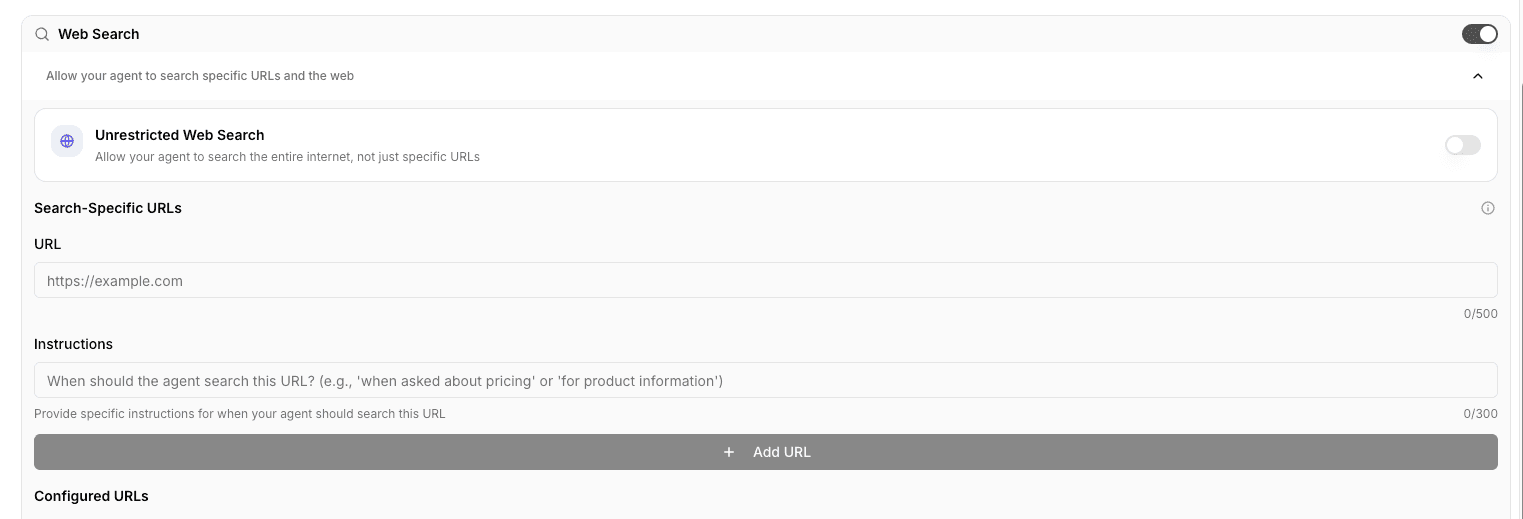
Task: Focus the URL input with https://example.com placeholder
Action: click(765, 281)
